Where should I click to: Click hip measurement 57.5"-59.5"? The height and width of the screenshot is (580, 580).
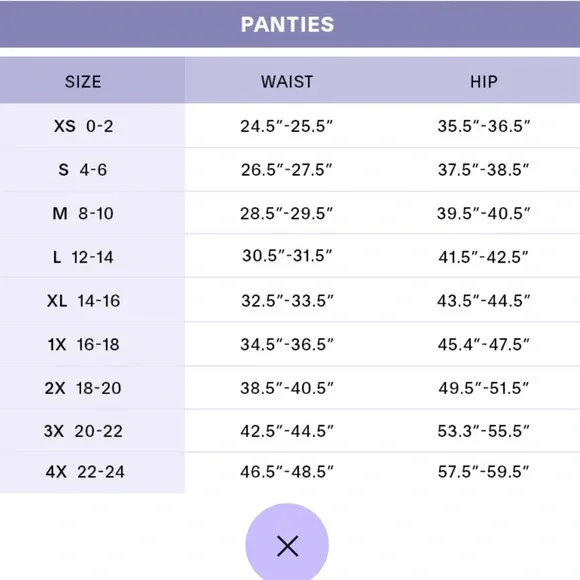483,472
